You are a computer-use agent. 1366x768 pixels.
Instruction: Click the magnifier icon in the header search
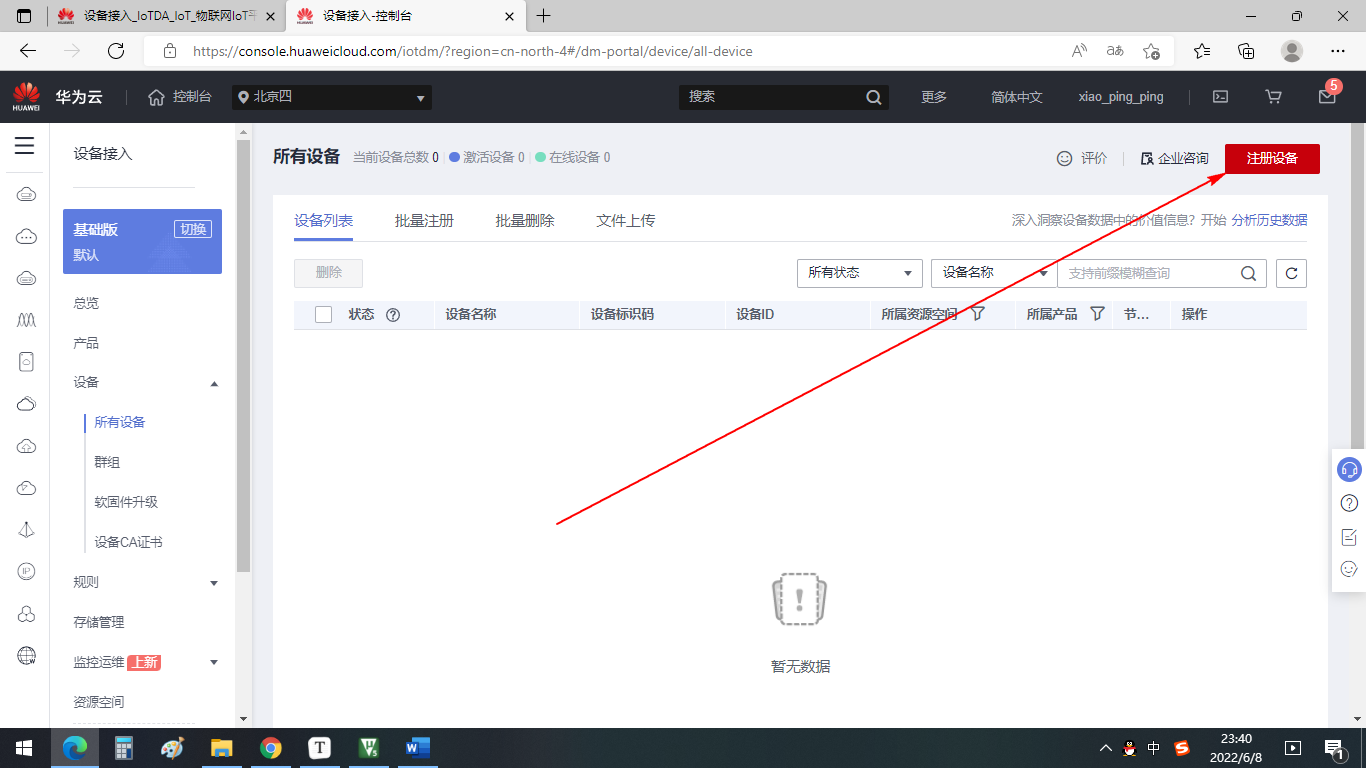[x=874, y=97]
